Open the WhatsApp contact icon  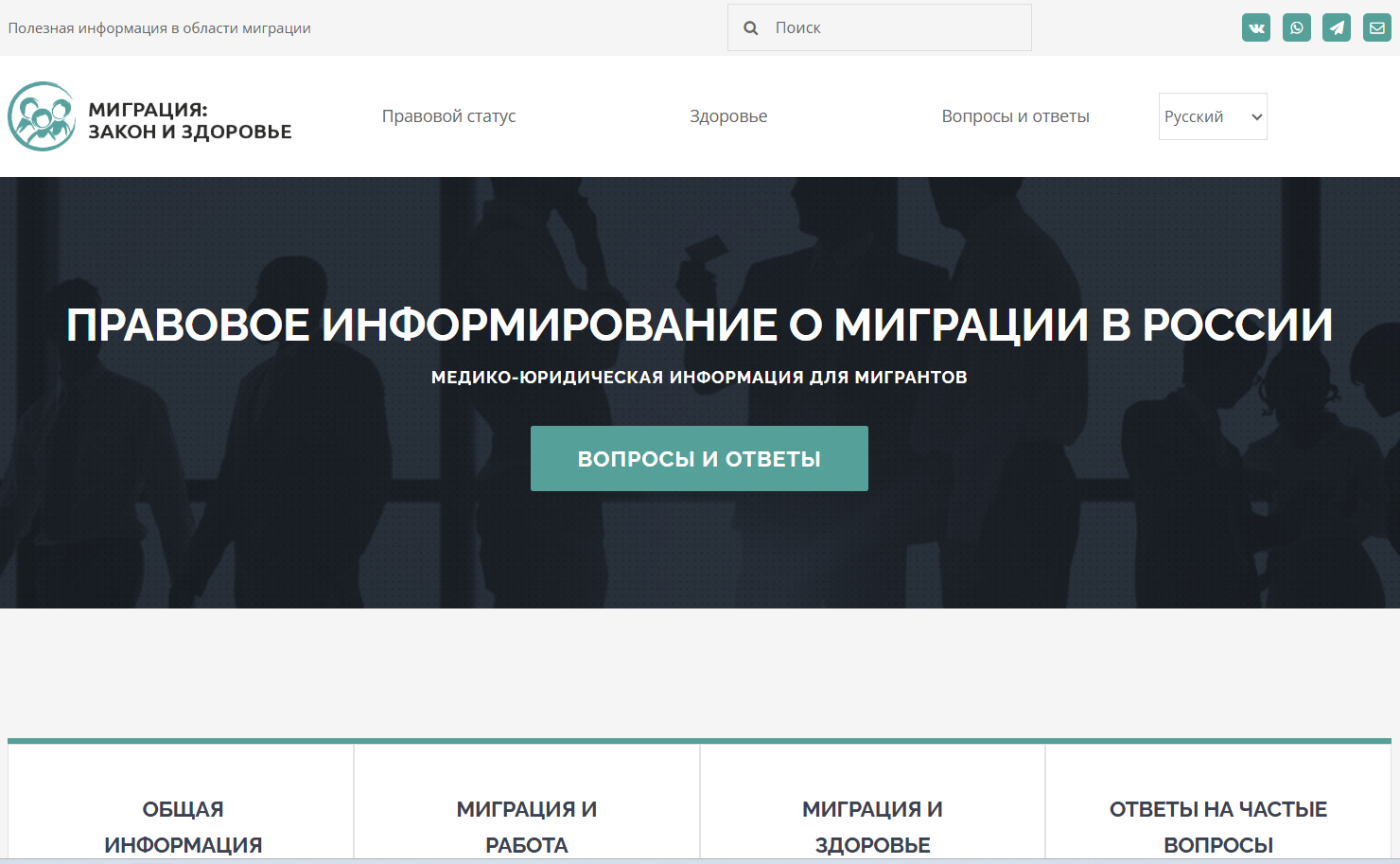tap(1297, 27)
